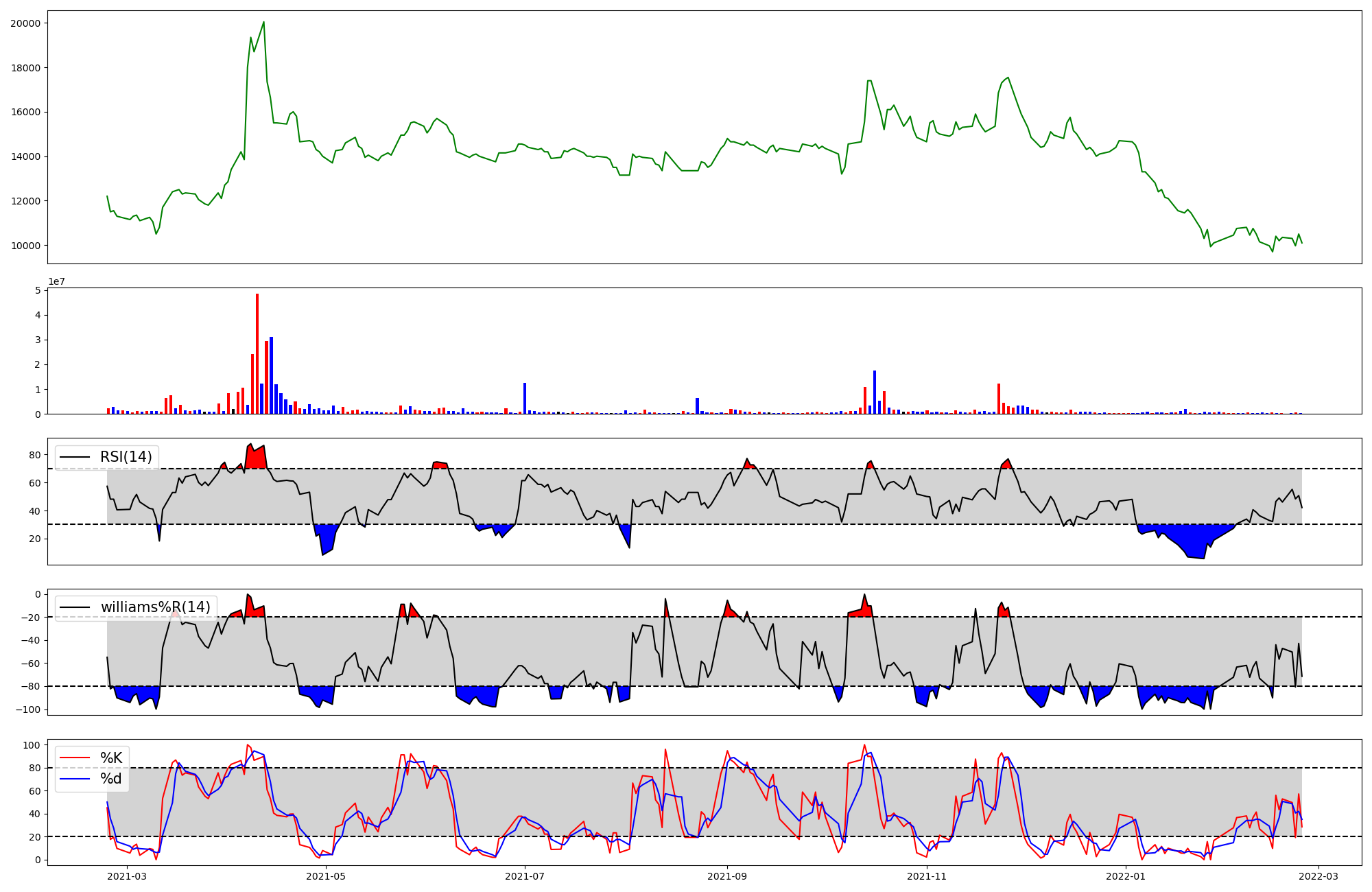This screenshot has width=1372, height=892.
Task: Click the 1e7 volume scale label
Action: point(56,281)
